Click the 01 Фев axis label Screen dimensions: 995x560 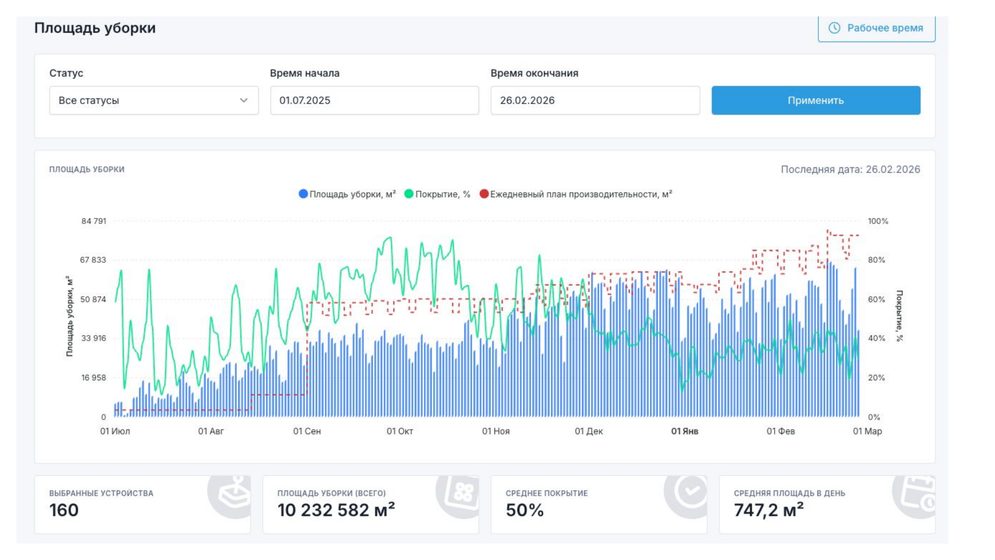point(781,431)
